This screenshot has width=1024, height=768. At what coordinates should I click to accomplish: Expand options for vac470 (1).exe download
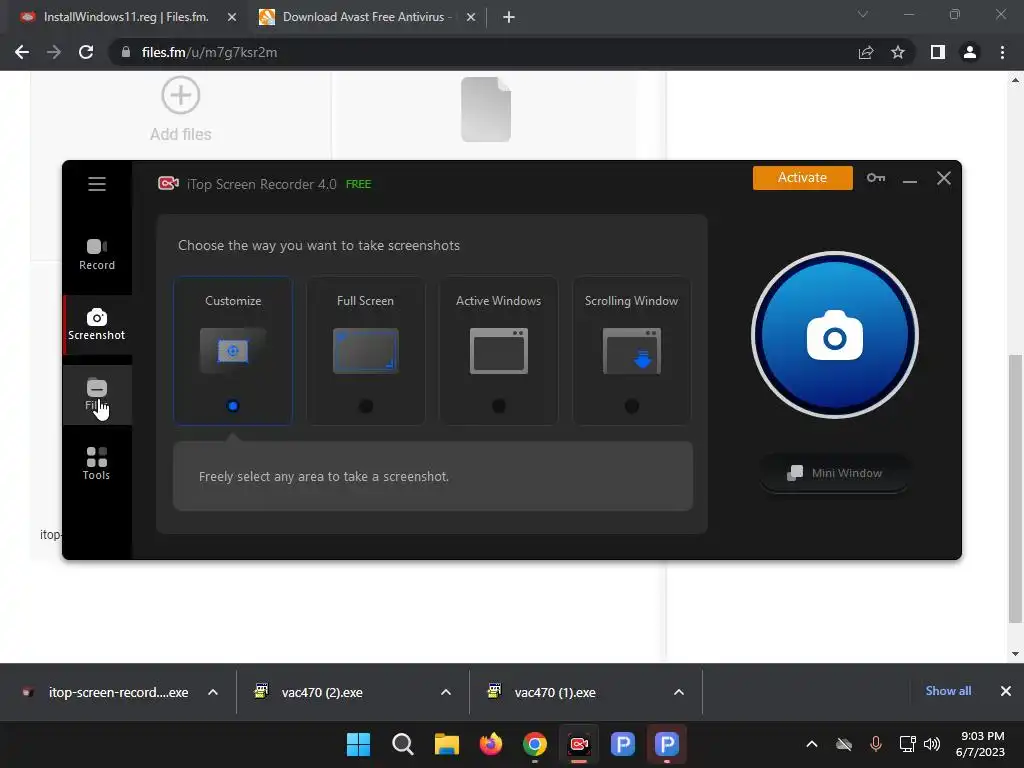pos(679,692)
